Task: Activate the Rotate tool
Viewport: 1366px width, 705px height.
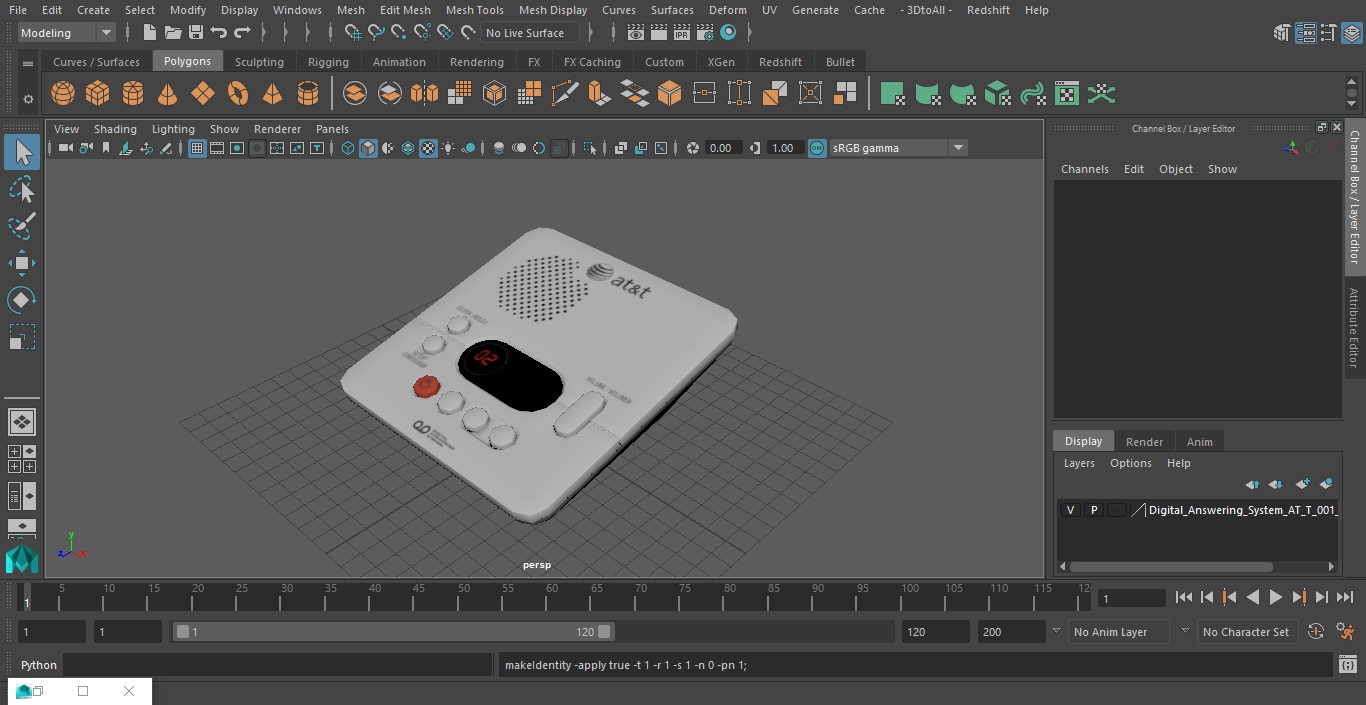Action: pos(21,300)
